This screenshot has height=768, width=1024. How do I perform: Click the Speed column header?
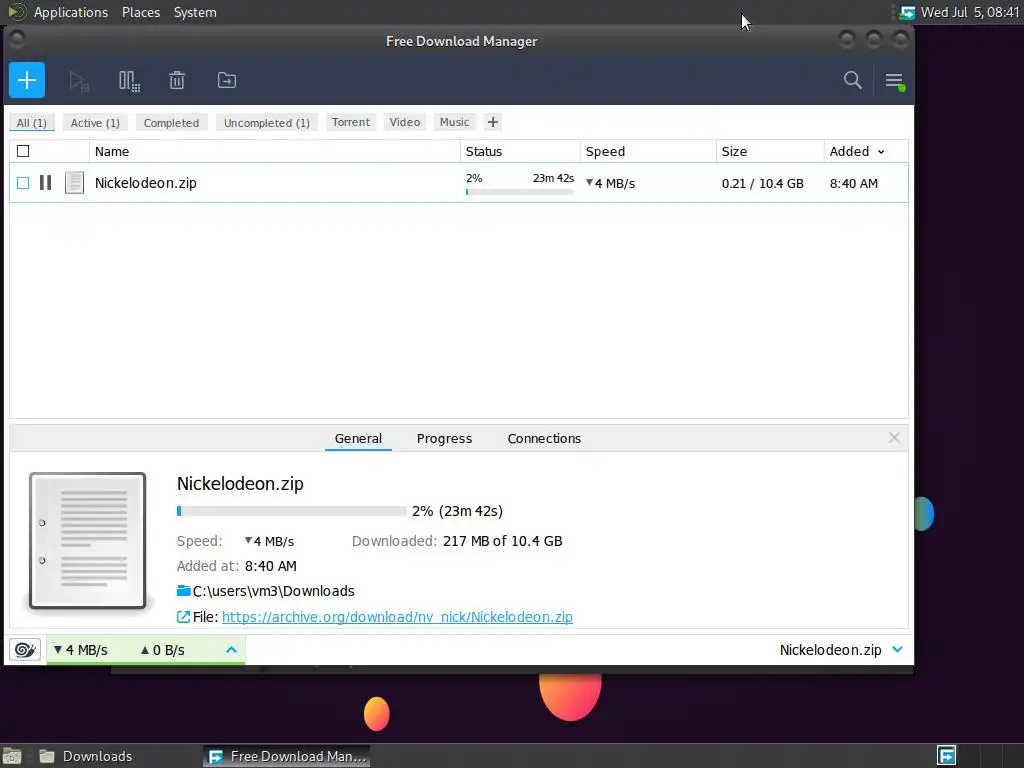[648, 152]
